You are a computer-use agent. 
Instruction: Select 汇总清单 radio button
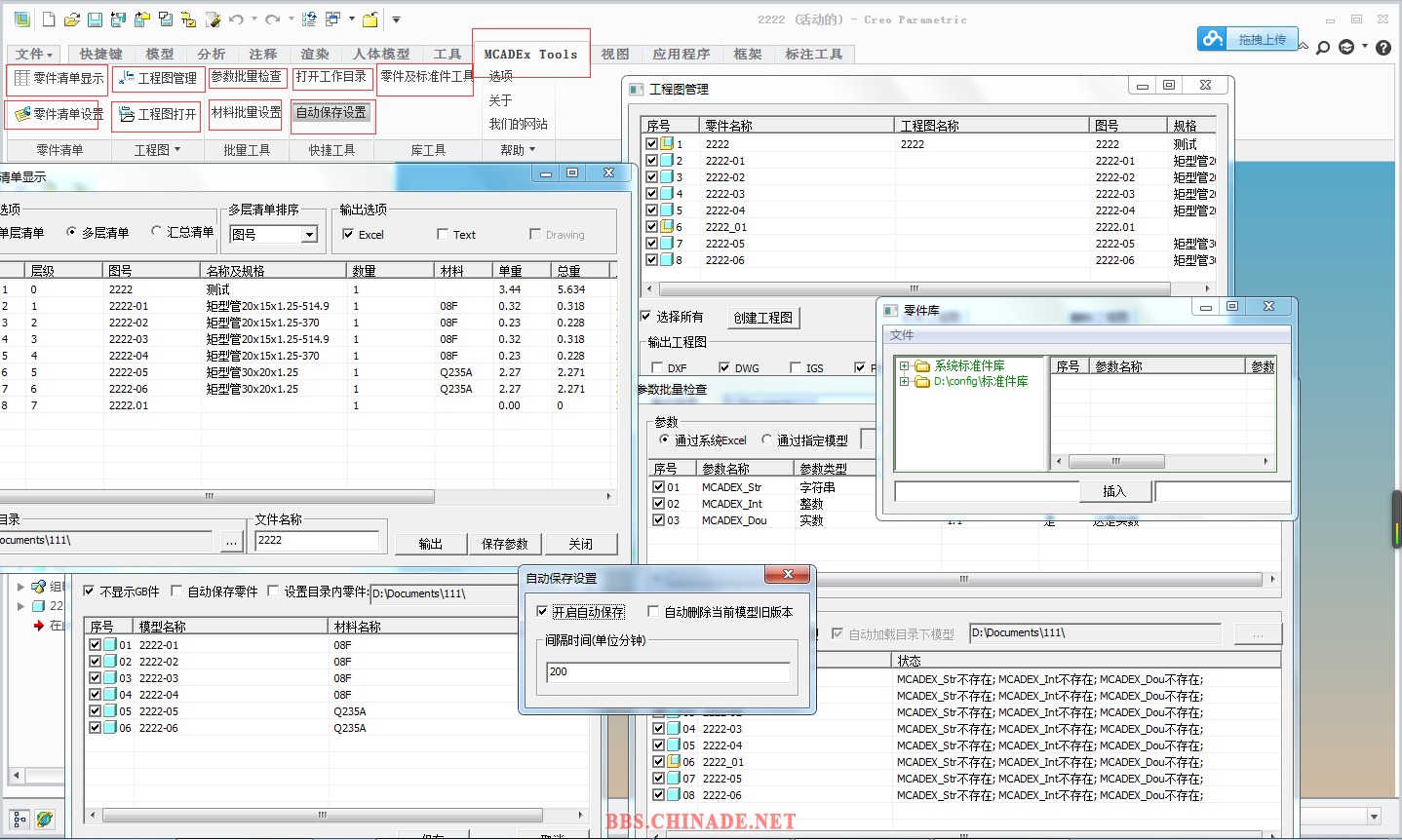157,232
